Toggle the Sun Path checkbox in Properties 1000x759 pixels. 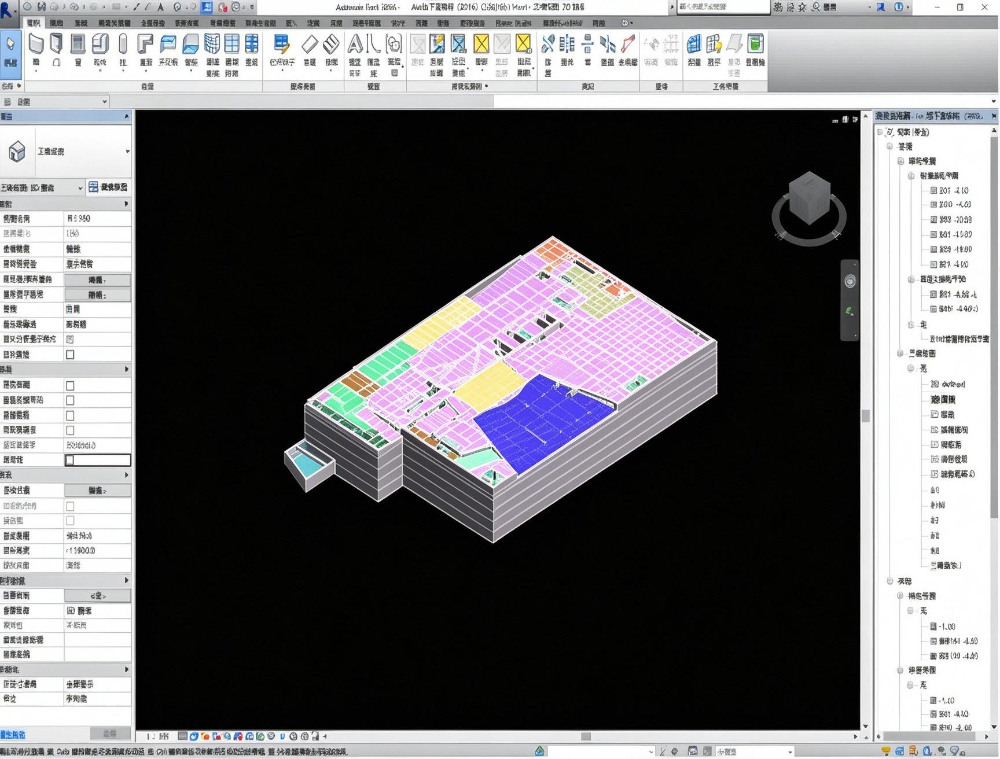70,355
